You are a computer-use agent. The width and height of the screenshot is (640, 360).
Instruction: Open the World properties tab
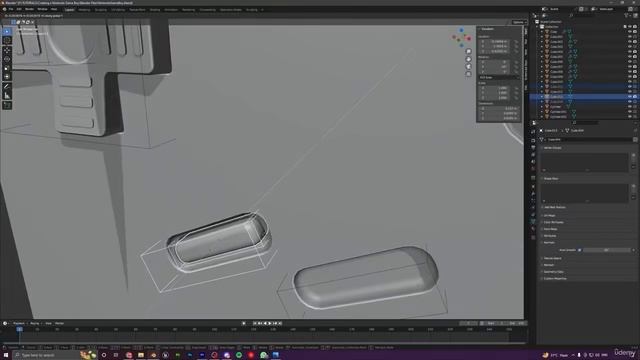tap(533, 169)
